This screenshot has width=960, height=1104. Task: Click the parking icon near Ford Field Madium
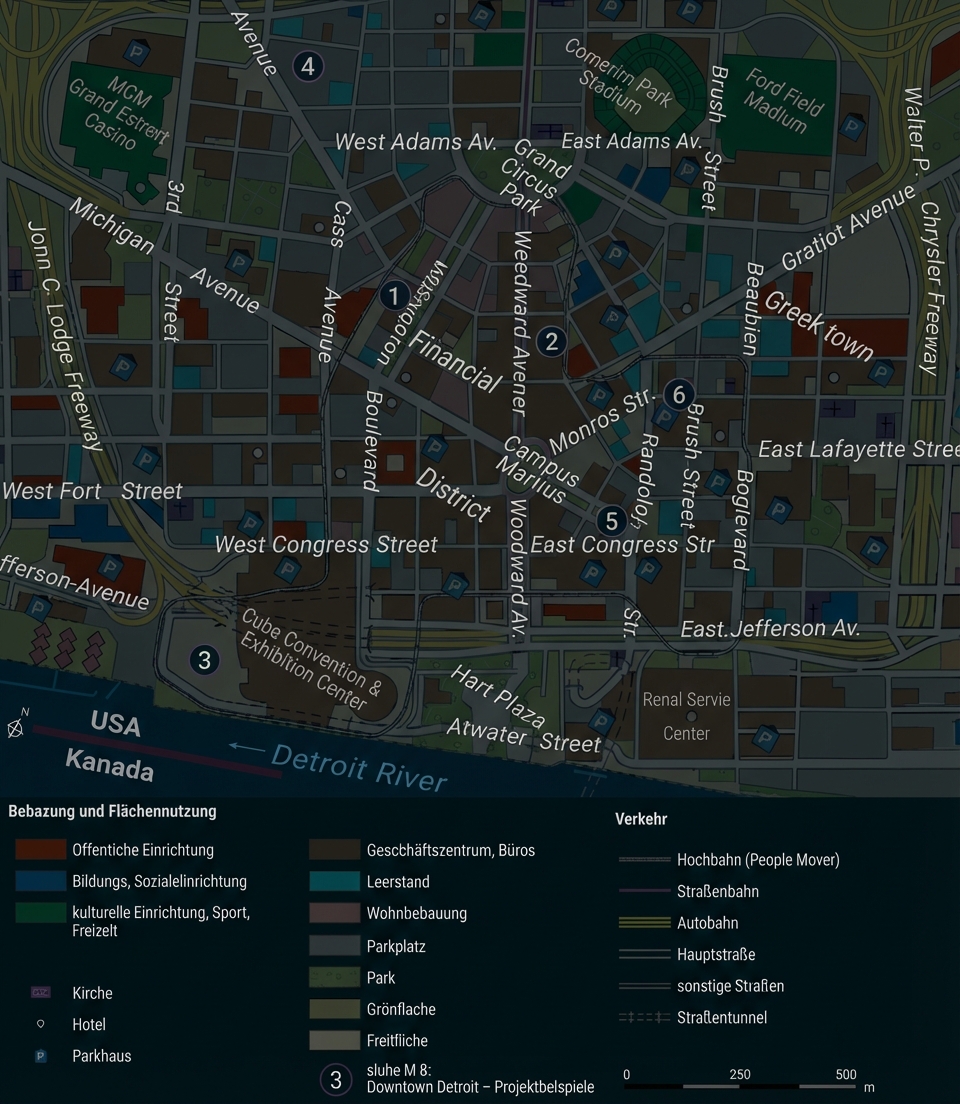point(851,125)
